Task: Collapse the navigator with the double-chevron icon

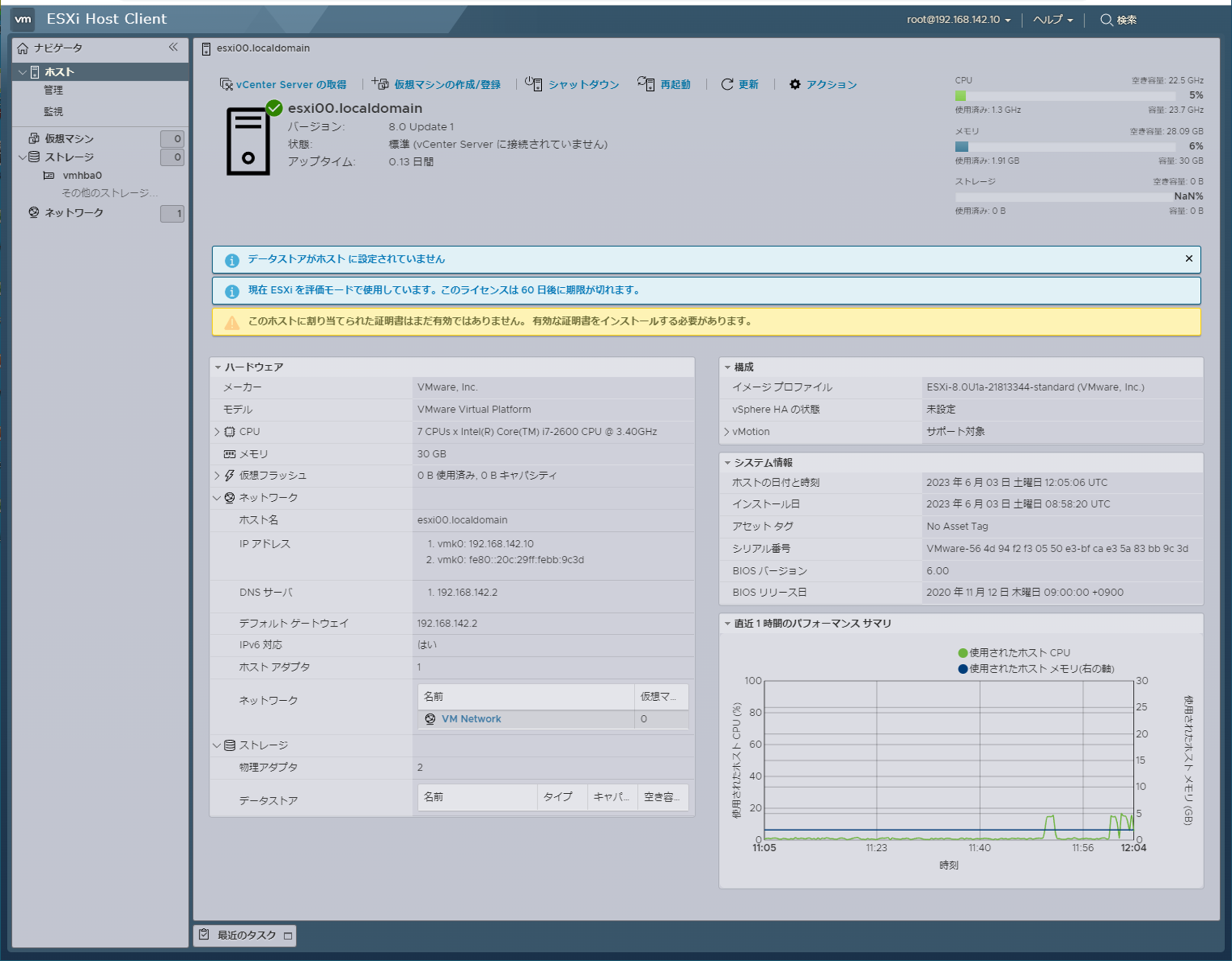Action: [x=173, y=47]
